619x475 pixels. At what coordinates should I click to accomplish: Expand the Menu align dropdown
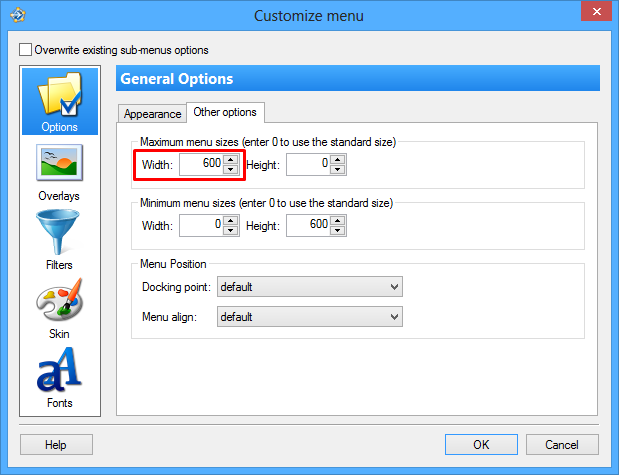click(x=309, y=317)
